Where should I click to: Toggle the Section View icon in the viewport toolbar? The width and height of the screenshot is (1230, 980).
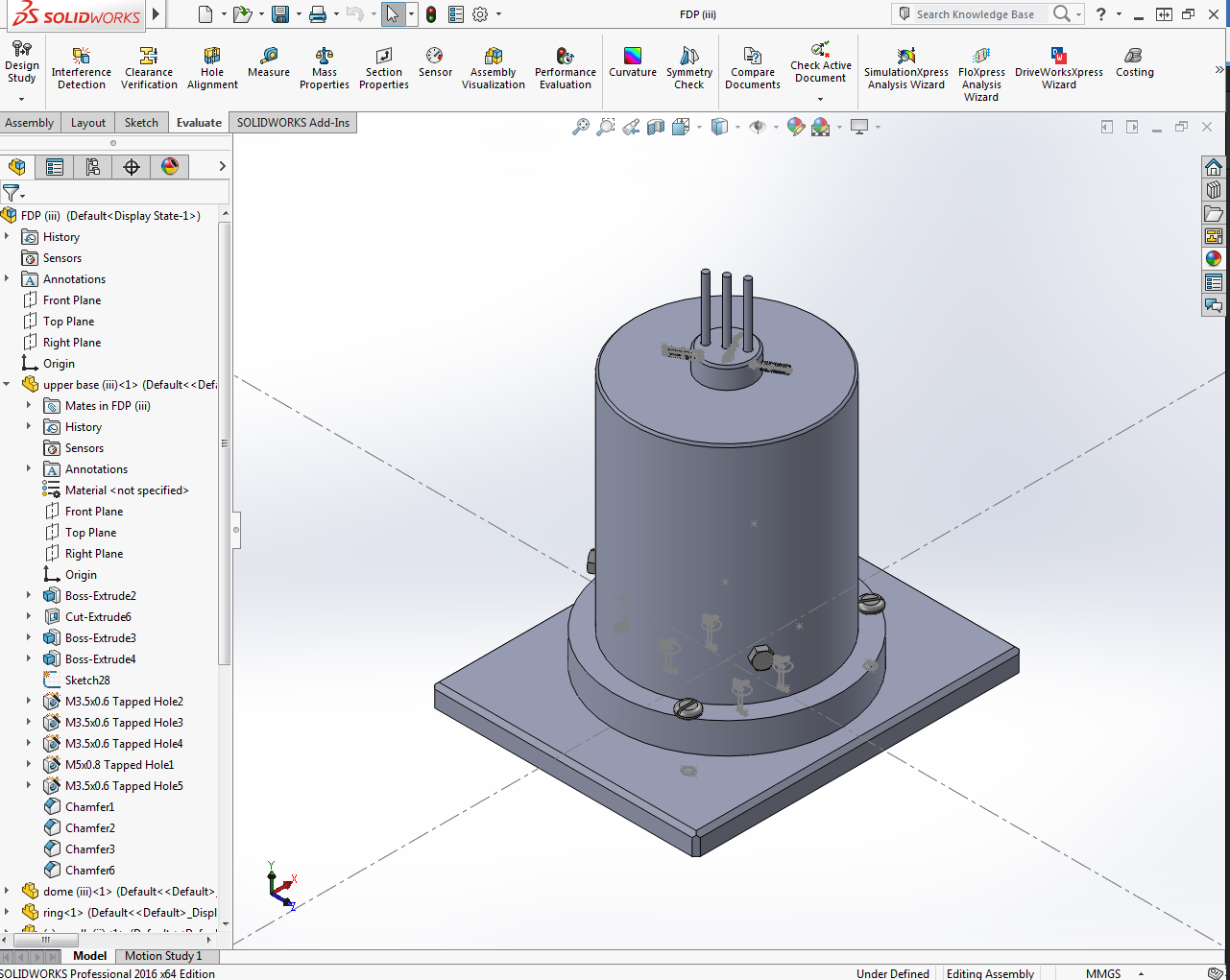tap(656, 127)
